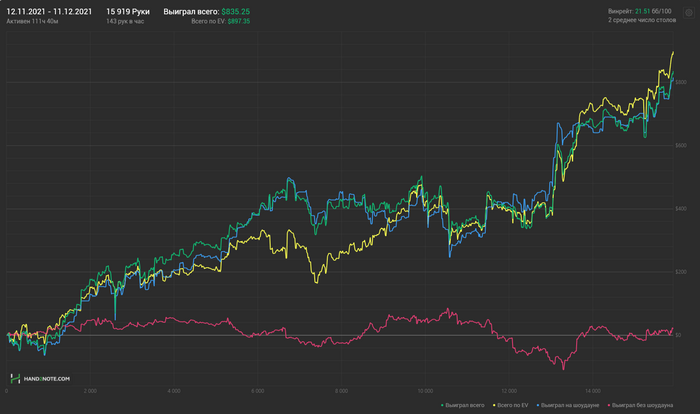The height and width of the screenshot is (414, 700).
Task: Click the '6 000' x-axis label
Action: (258, 391)
